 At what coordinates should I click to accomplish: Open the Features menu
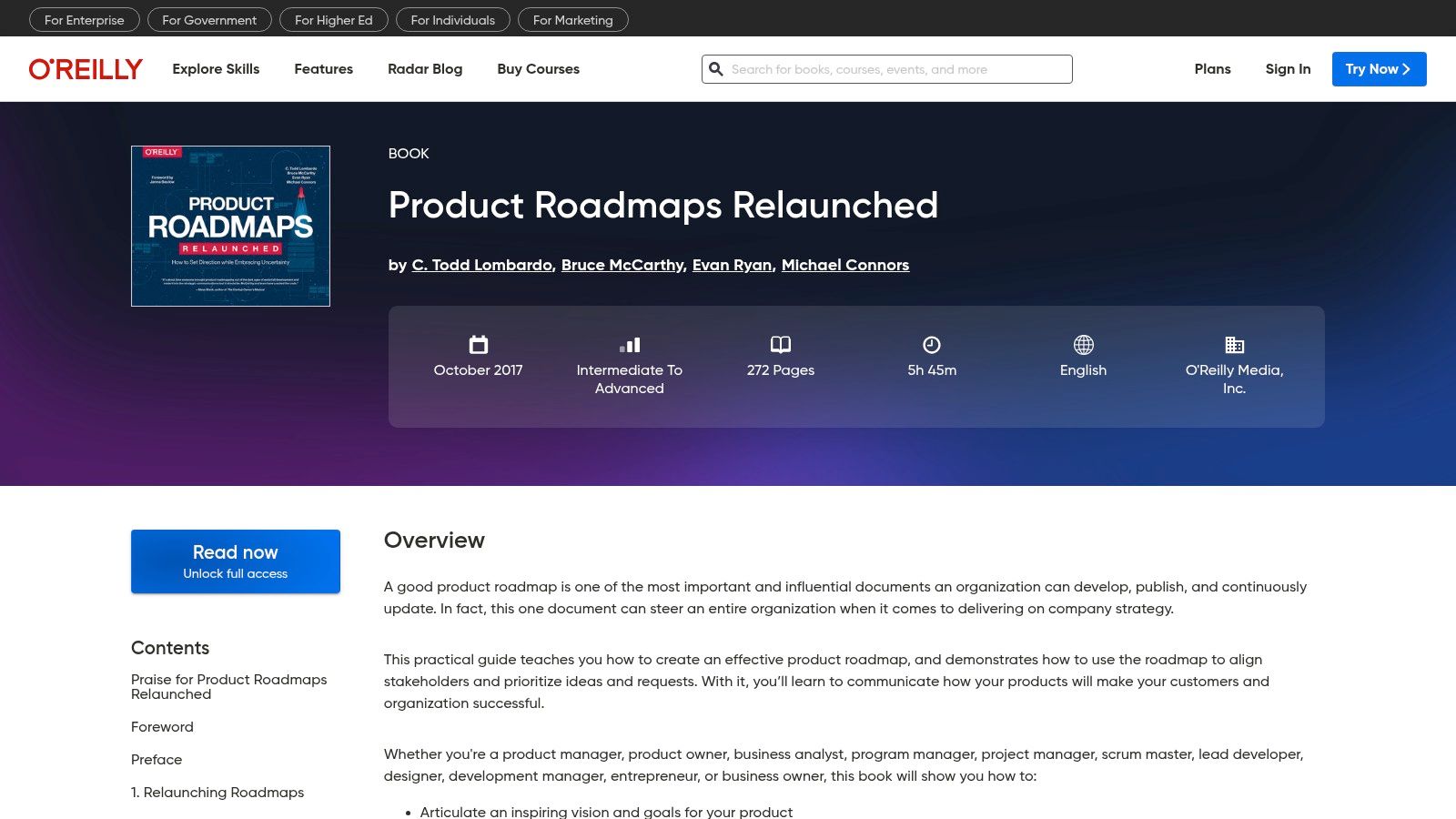323,69
